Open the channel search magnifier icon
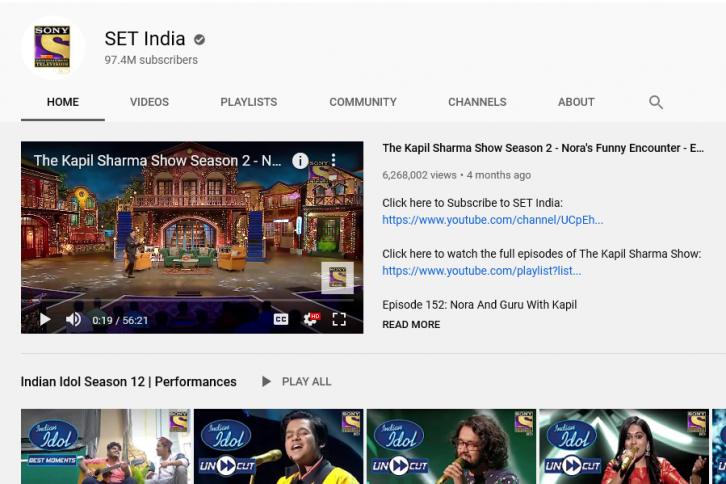The image size is (726, 484). (656, 102)
